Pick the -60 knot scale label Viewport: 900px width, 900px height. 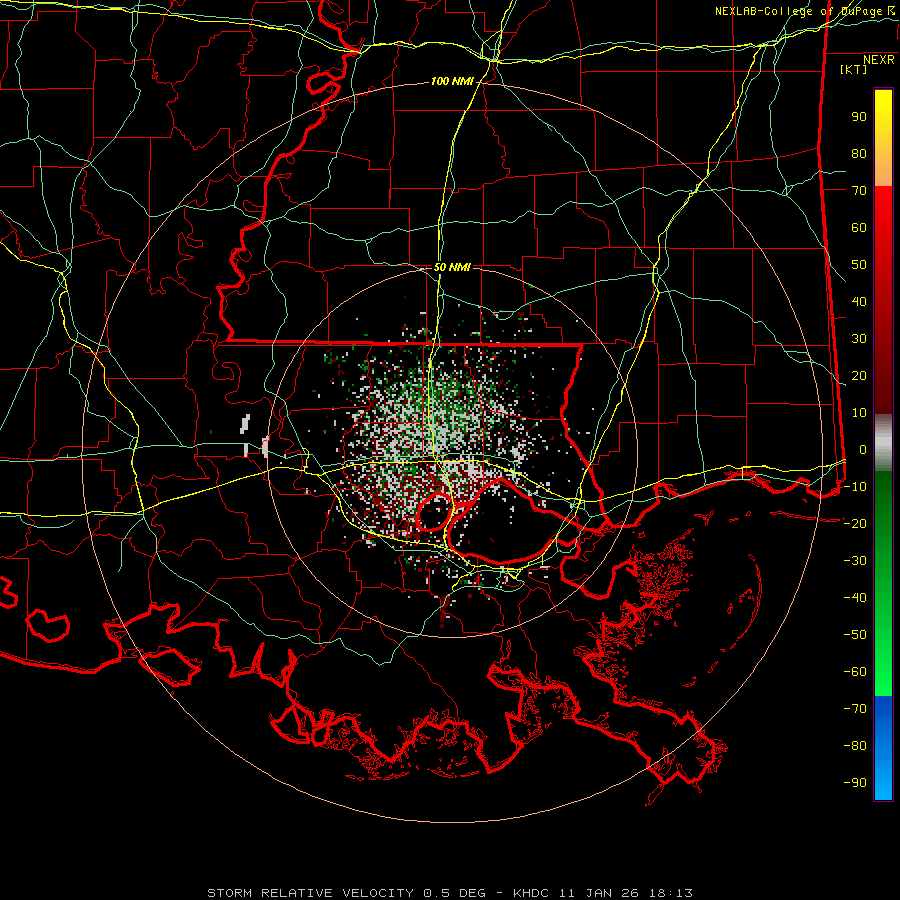pos(855,672)
